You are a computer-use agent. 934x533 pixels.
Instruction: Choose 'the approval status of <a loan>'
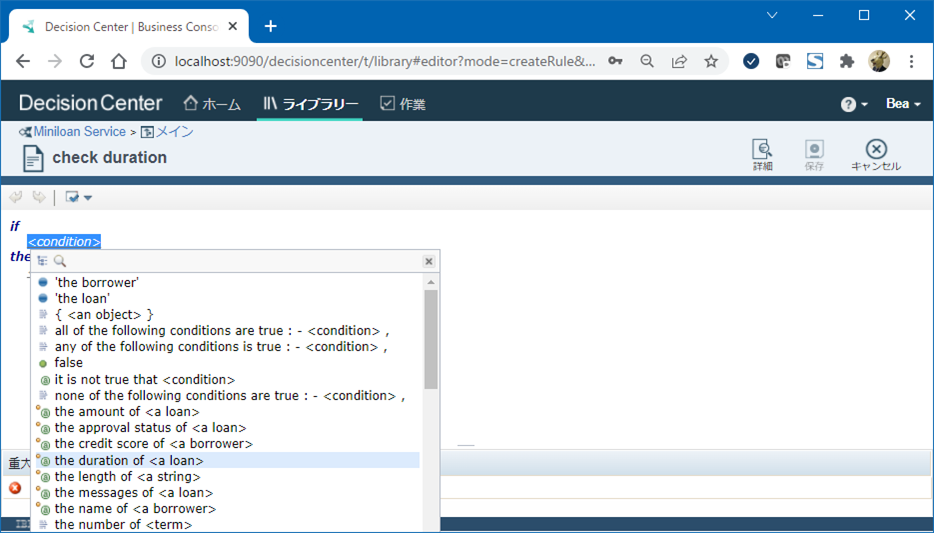pos(151,428)
